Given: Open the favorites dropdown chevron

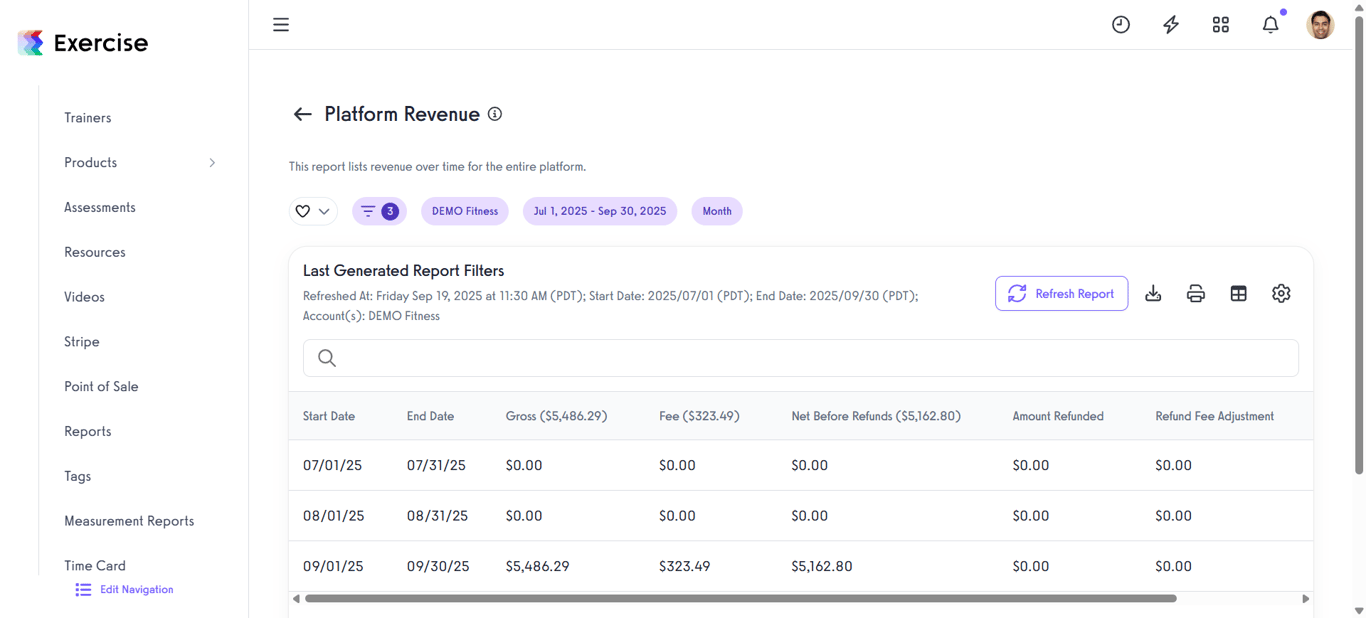Looking at the screenshot, I should click(325, 211).
